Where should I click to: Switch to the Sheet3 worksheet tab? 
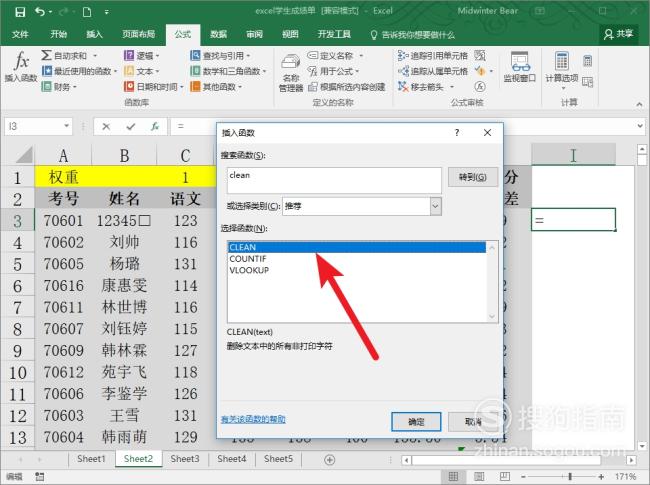pyautogui.click(x=185, y=459)
